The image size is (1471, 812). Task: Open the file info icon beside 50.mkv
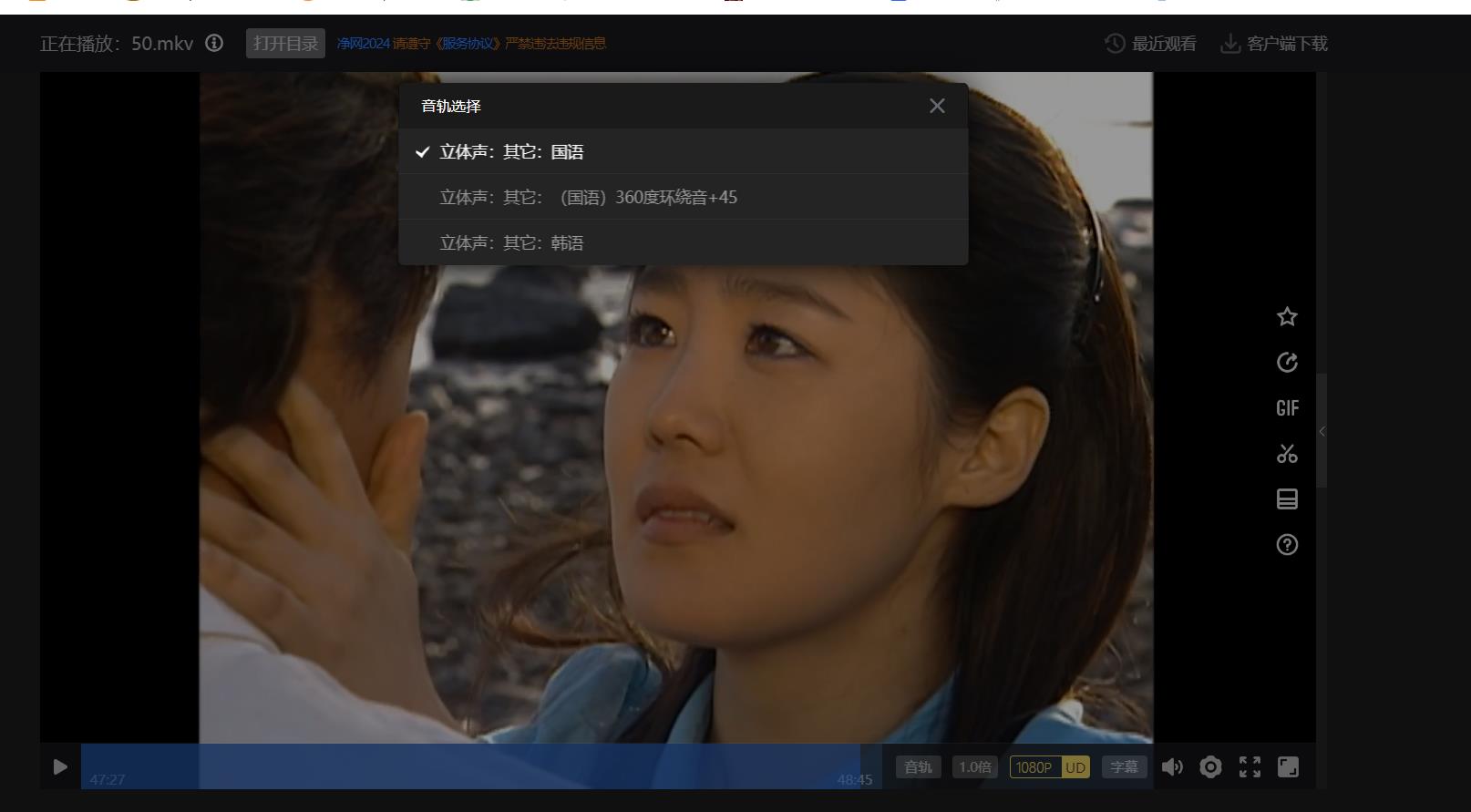click(x=214, y=43)
